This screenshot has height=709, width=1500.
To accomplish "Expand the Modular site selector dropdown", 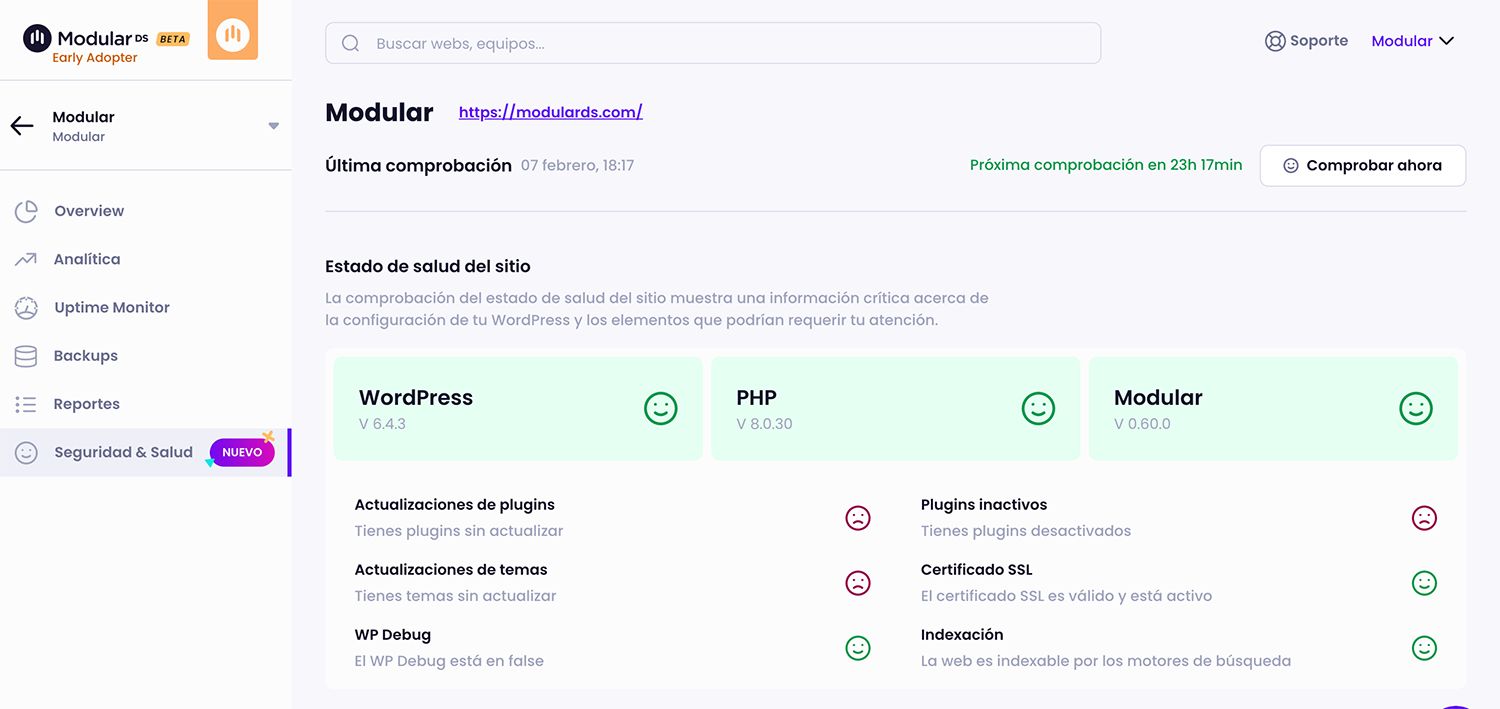I will (273, 126).
